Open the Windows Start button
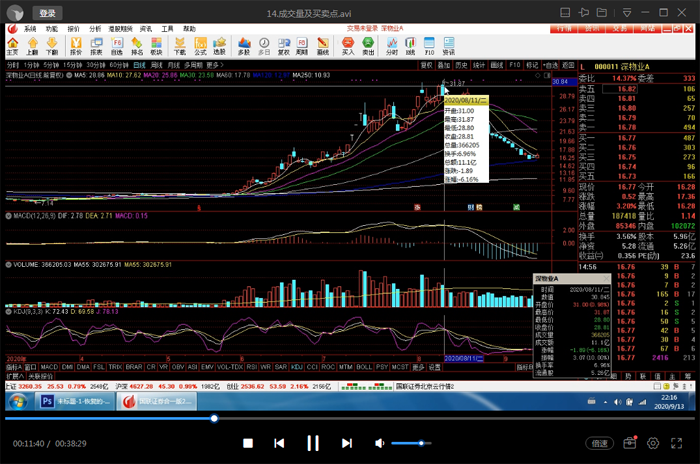 coord(18,401)
